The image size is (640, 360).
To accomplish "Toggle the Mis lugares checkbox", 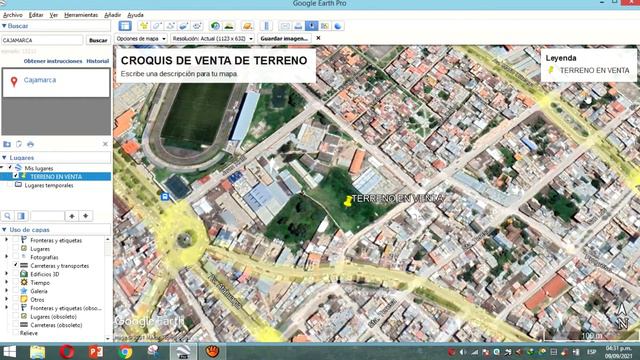I will [10, 168].
